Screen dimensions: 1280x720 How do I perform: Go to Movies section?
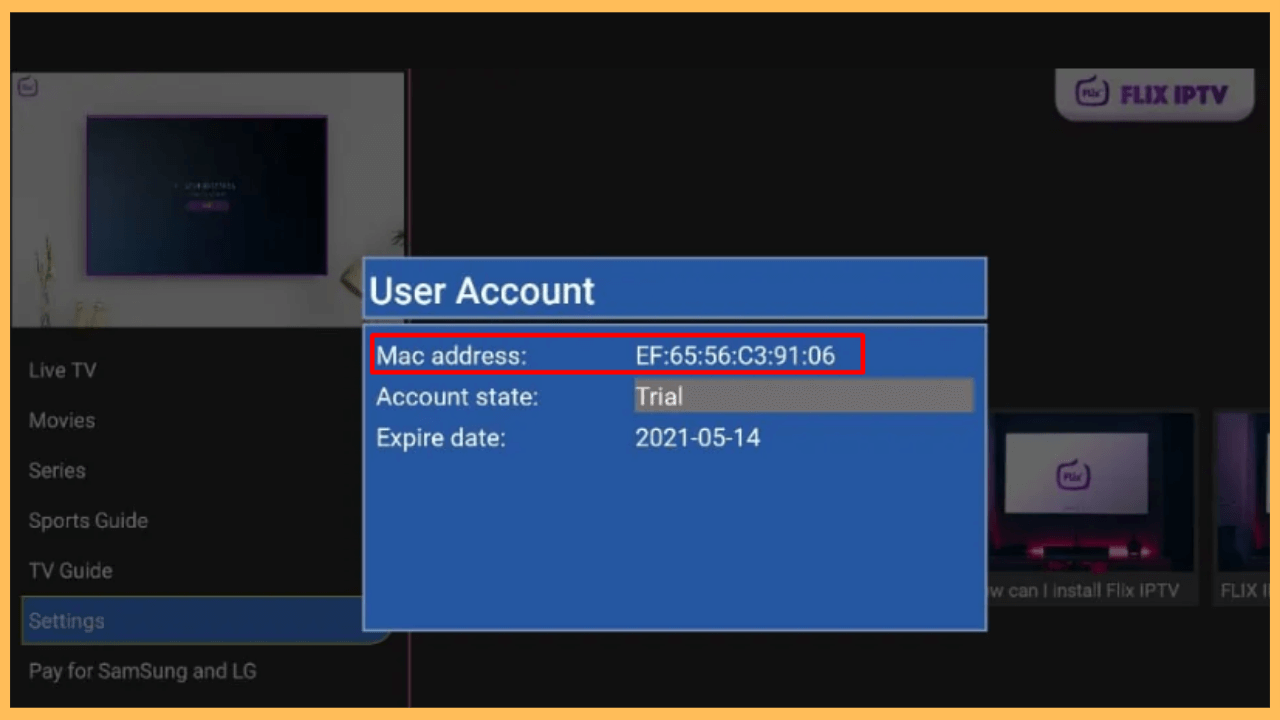[x=62, y=420]
